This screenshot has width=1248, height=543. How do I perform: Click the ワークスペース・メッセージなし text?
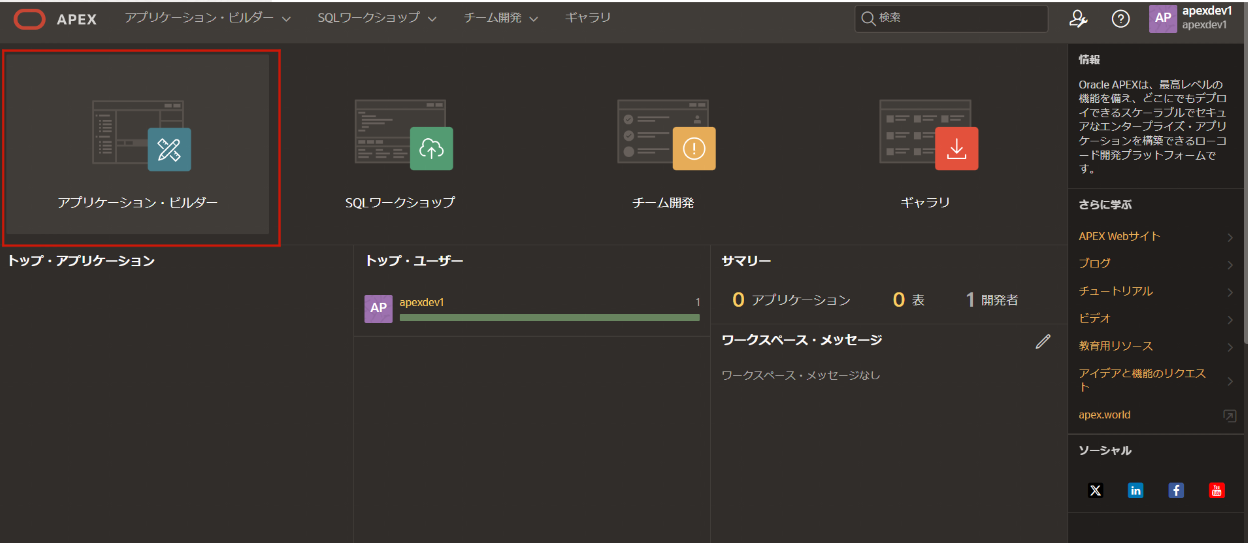pos(801,375)
